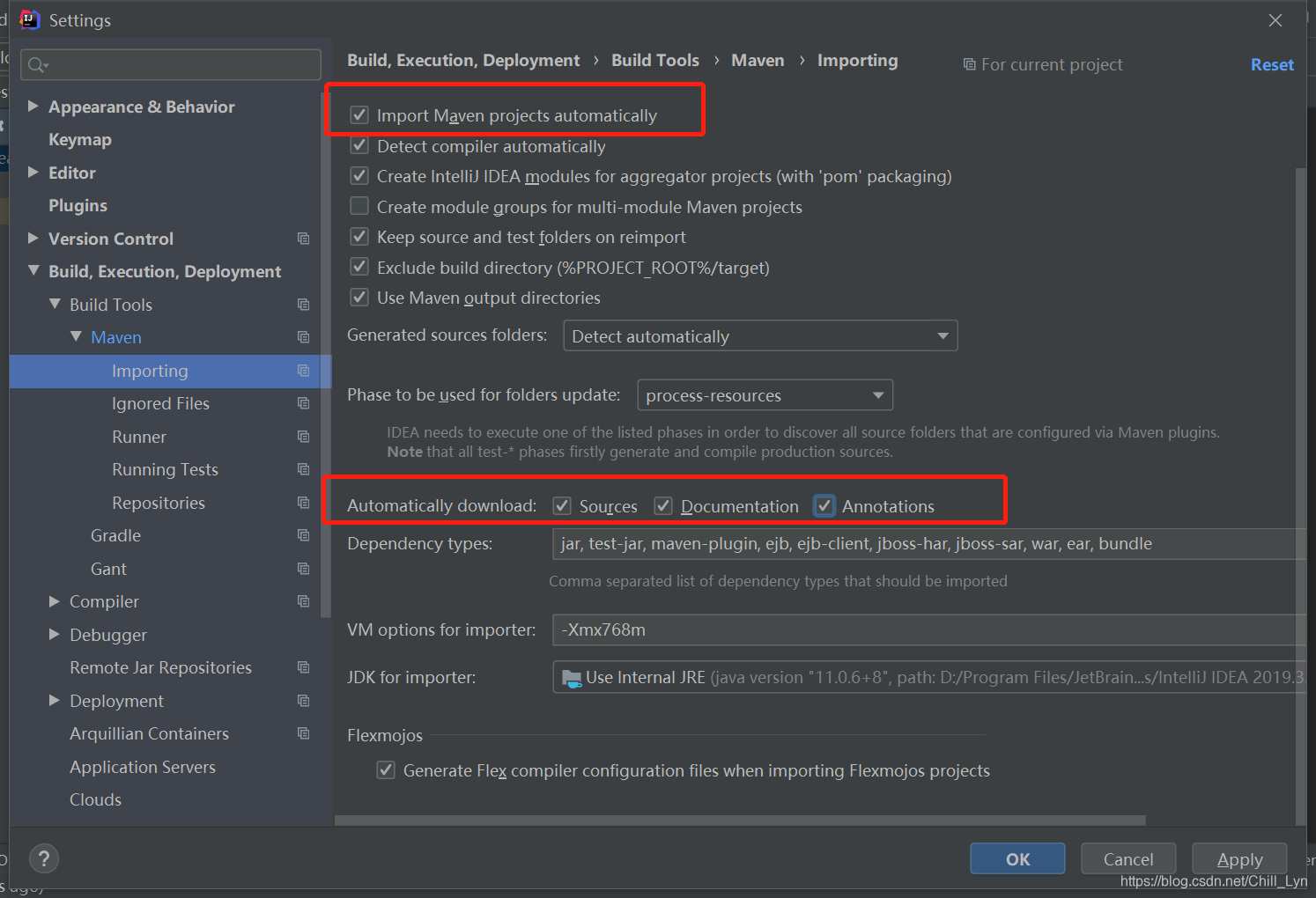Click project-level icon beside Repositories row
1316x898 pixels.
(303, 503)
